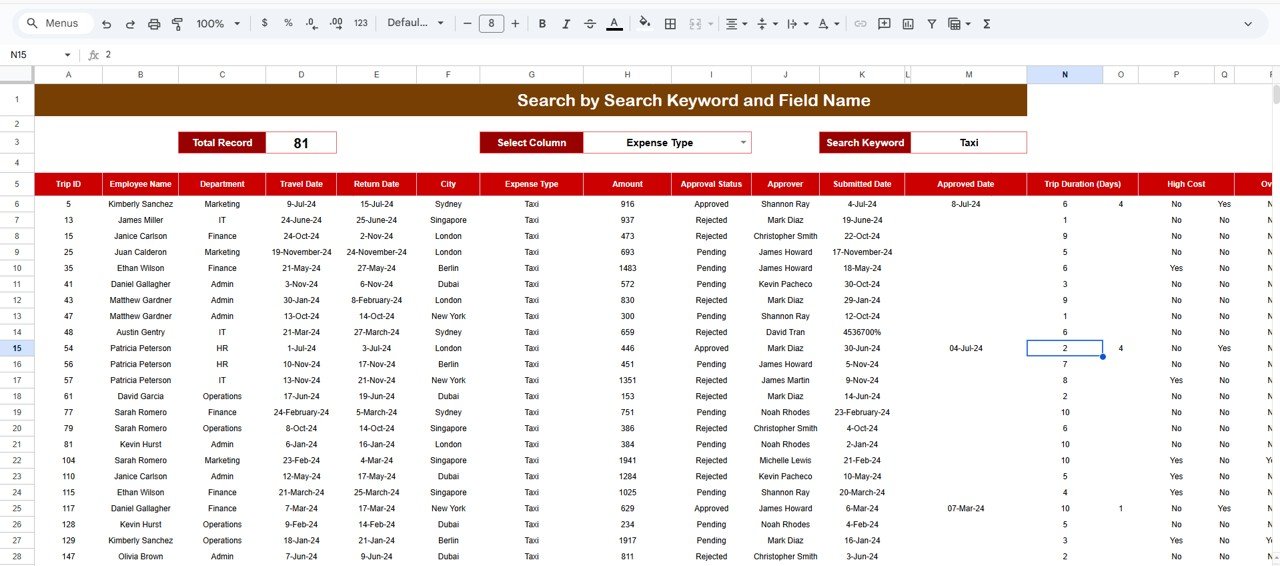Select the Paint format roller
The width and height of the screenshot is (1280, 566).
177,23
